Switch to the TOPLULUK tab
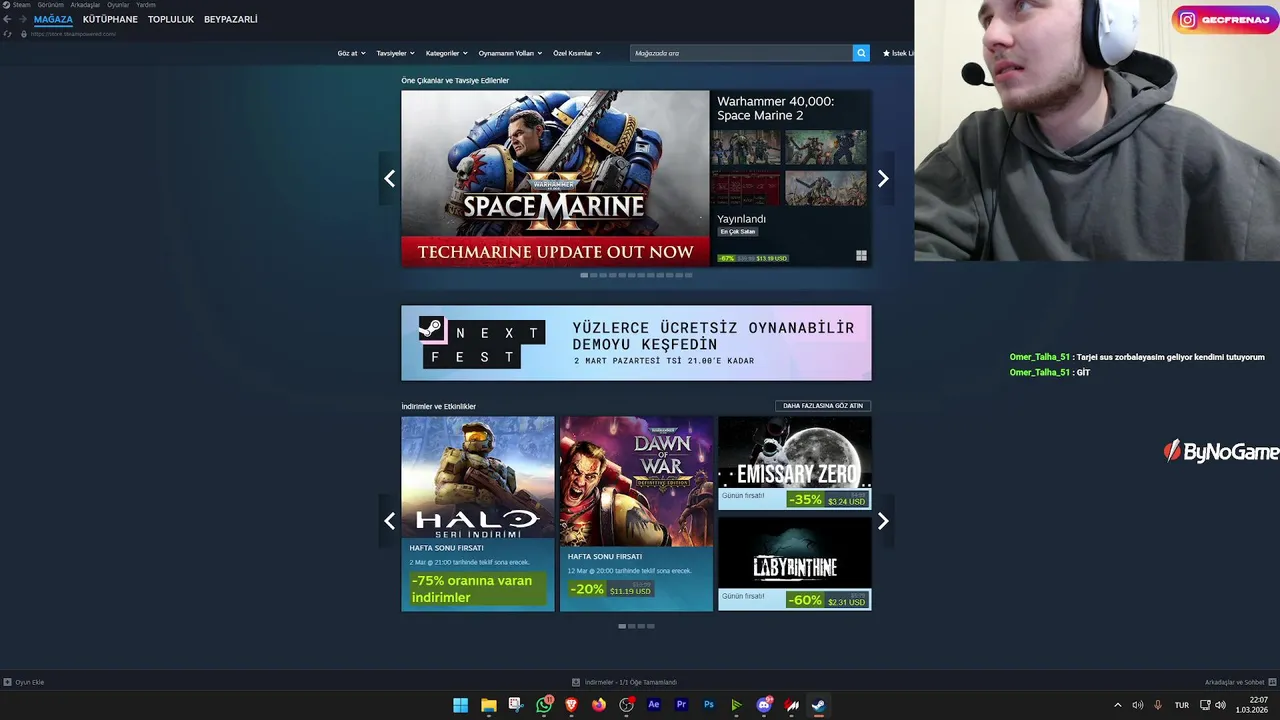Image resolution: width=1280 pixels, height=720 pixels. click(171, 19)
